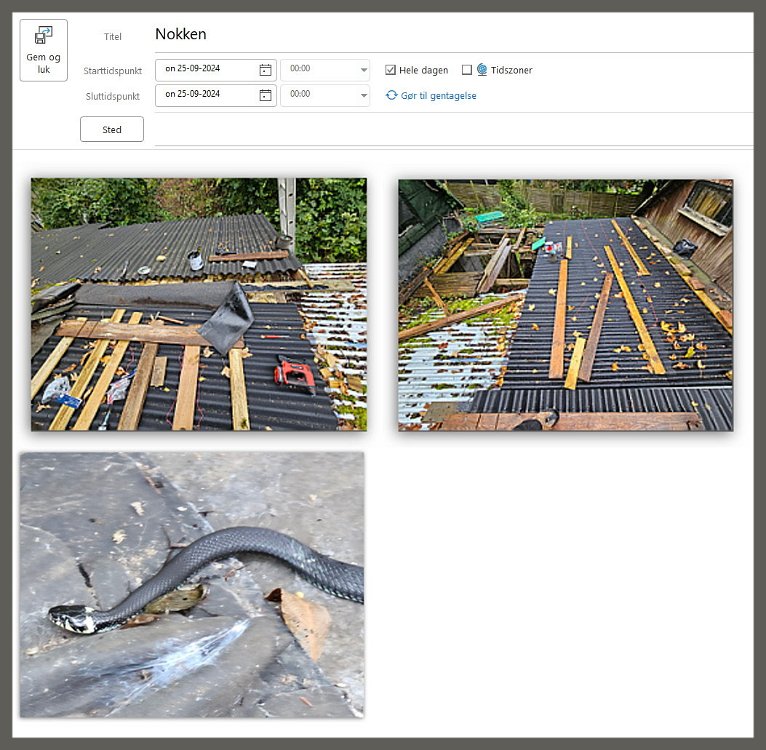Click the globe icon beside Tidszoner

[482, 70]
